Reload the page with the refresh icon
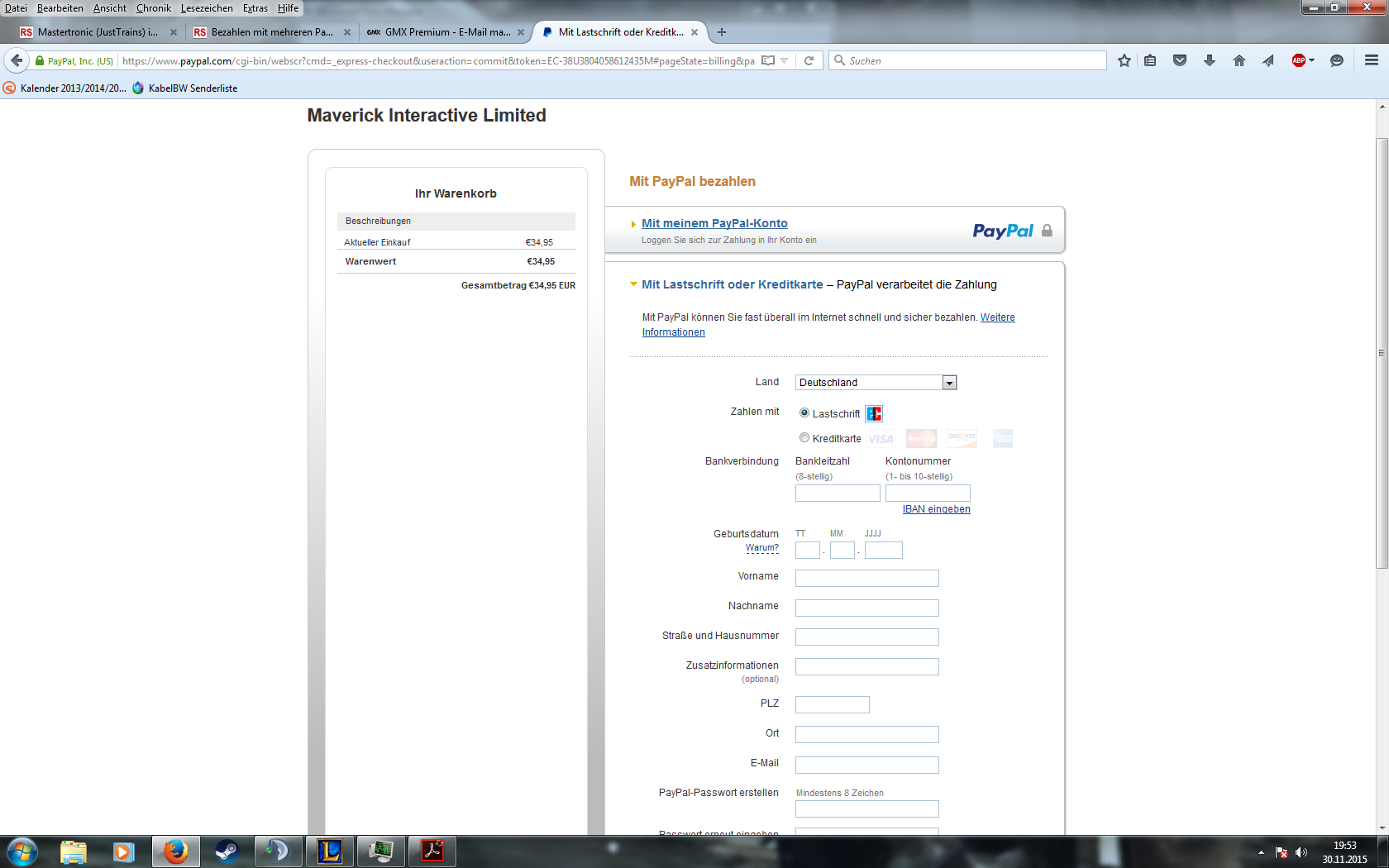Viewport: 1389px width, 868px height. tap(809, 60)
